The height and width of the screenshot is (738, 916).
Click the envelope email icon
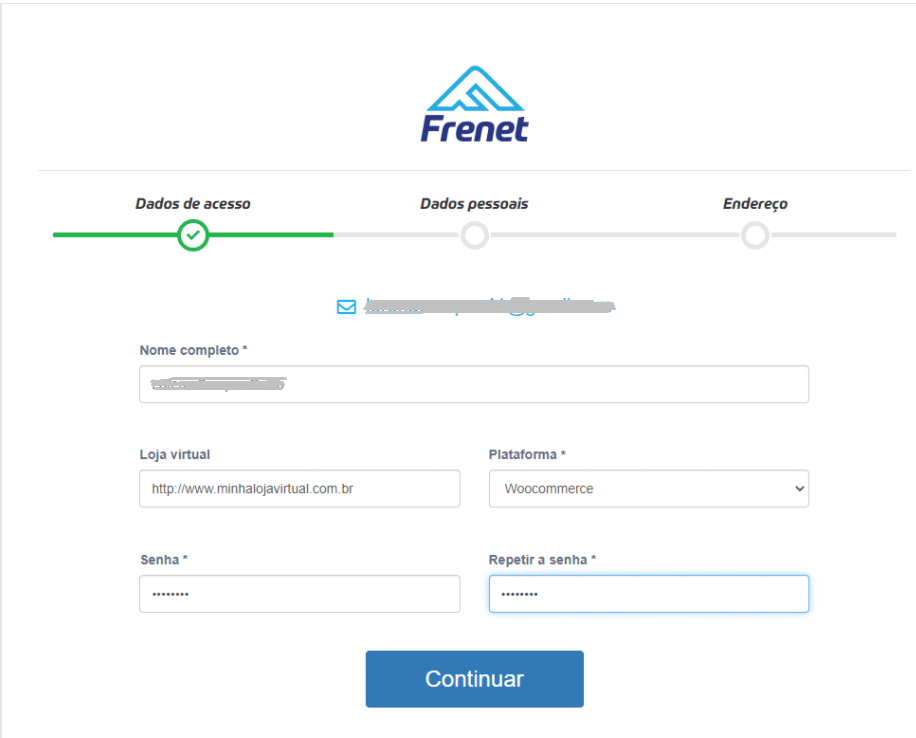tap(346, 307)
